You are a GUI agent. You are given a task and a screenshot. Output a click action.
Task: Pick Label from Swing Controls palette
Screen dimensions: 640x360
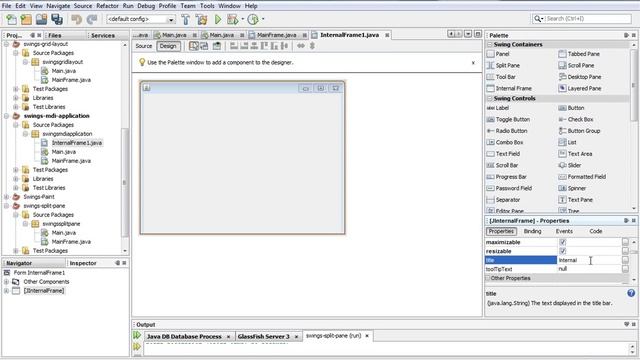[x=498, y=108]
